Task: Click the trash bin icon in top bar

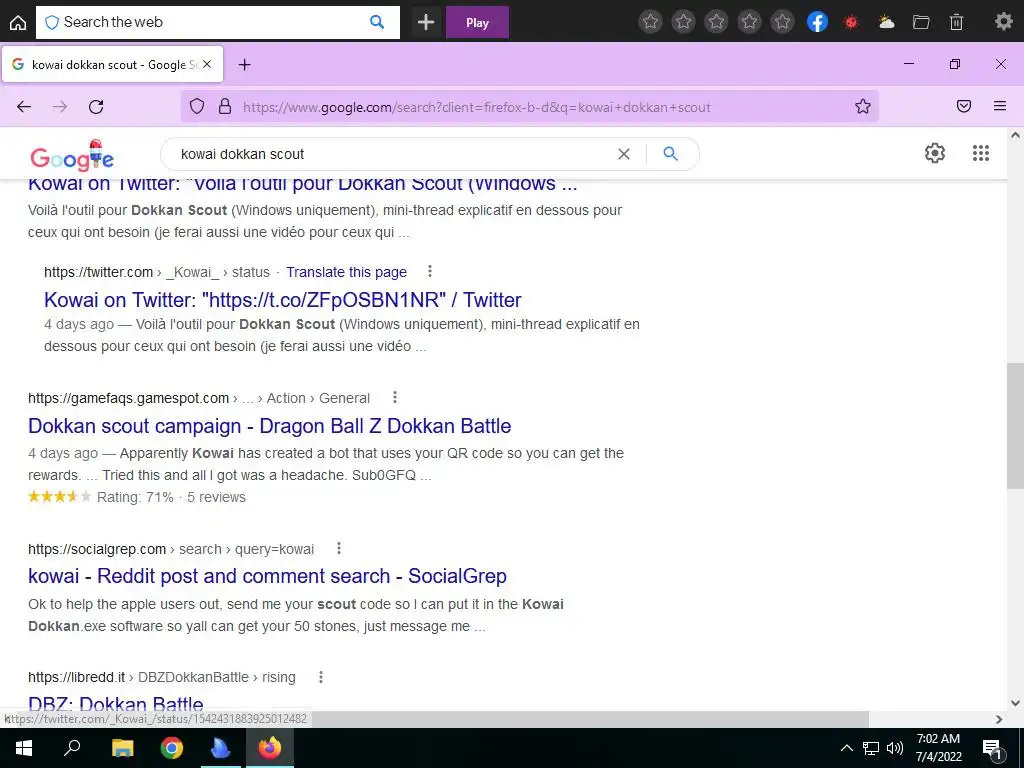Action: 956,22
